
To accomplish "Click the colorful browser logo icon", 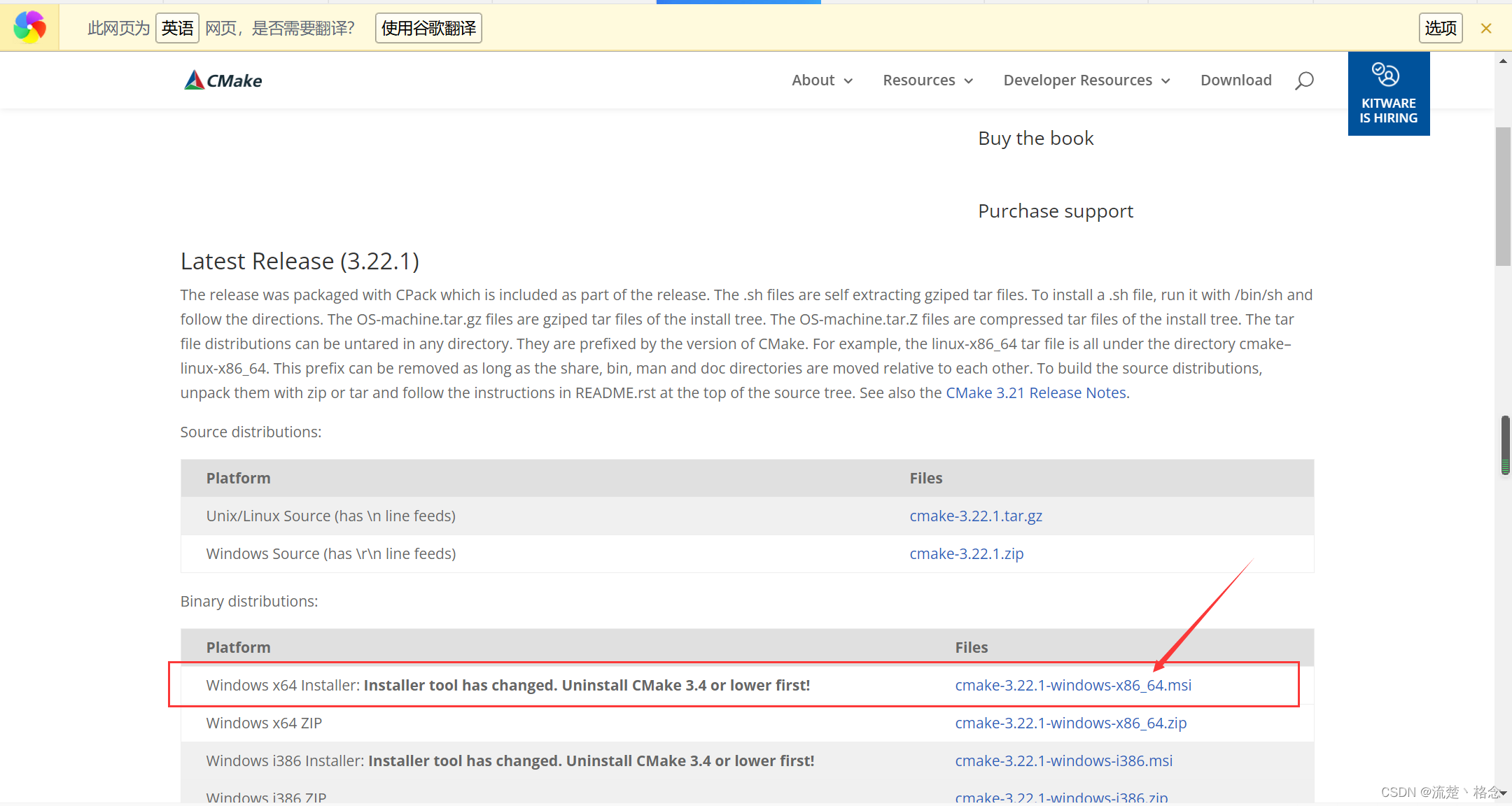I will [x=29, y=27].
